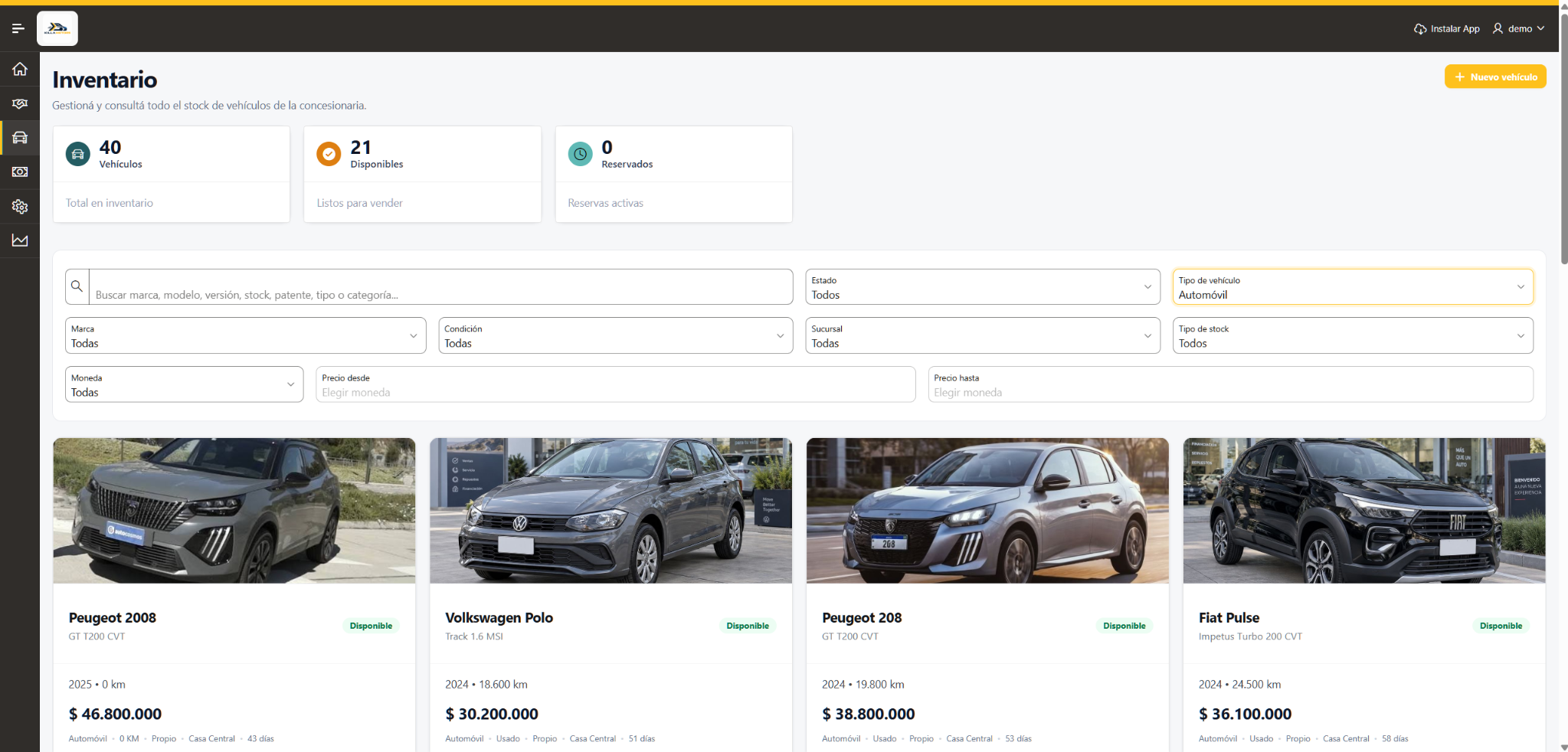
Task: Expand the Estado filter dropdown
Action: click(983, 287)
